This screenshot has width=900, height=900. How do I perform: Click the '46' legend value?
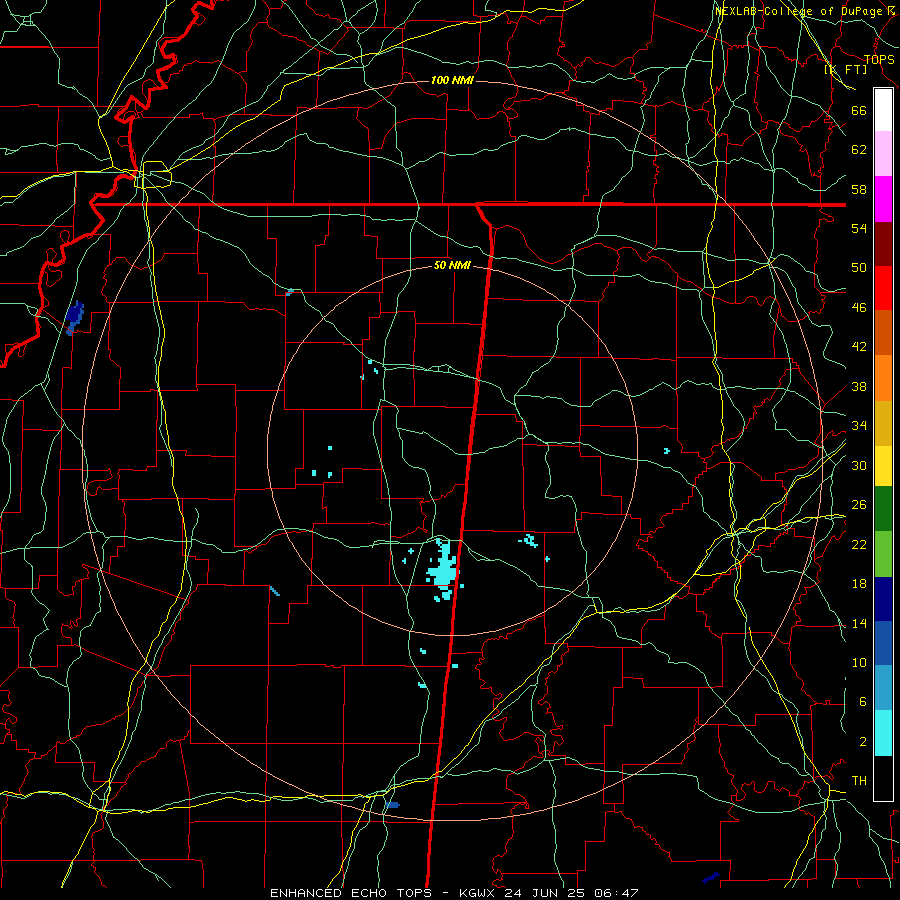point(859,308)
